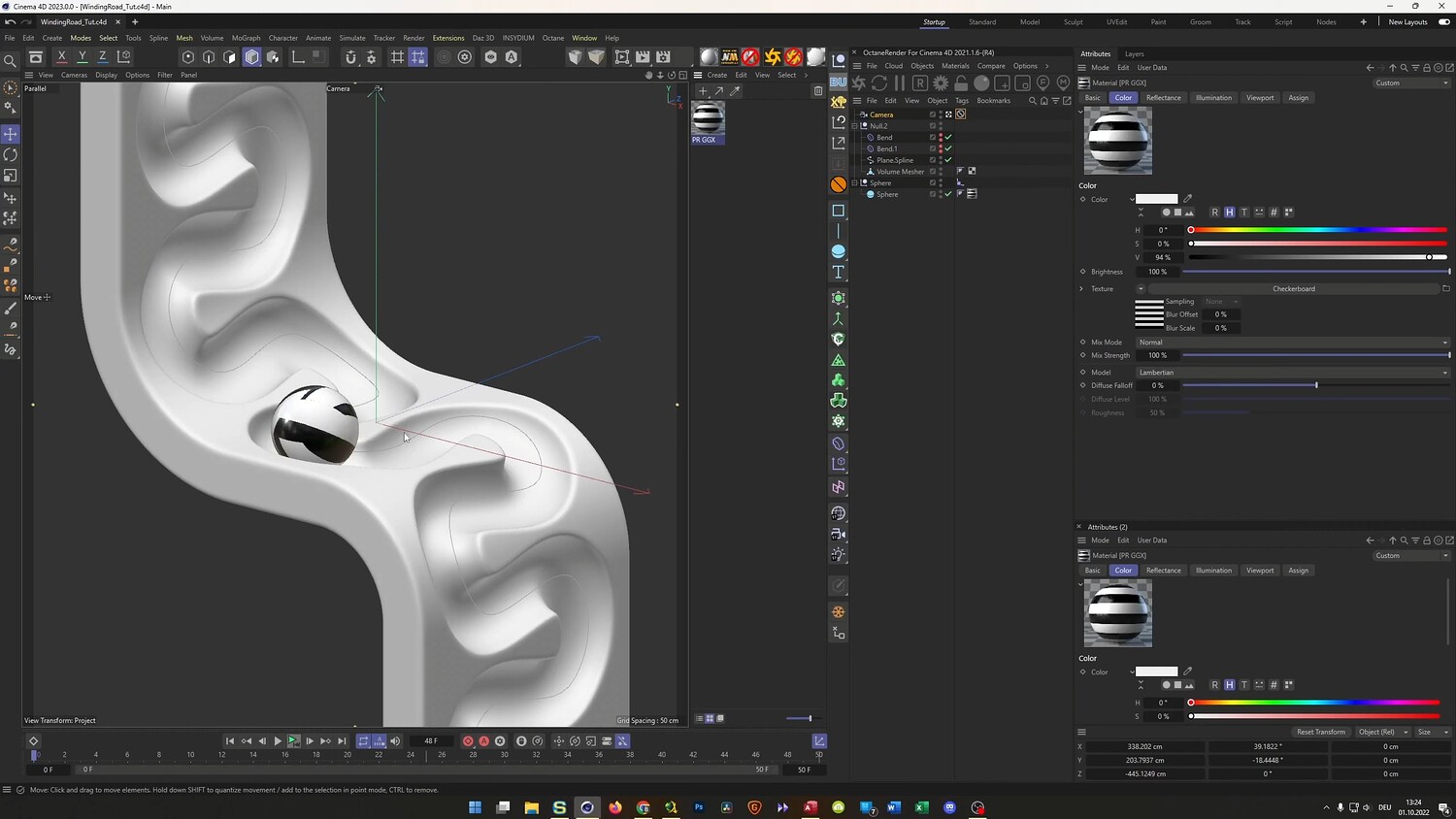Toggle autokeying button in timeline

[484, 741]
